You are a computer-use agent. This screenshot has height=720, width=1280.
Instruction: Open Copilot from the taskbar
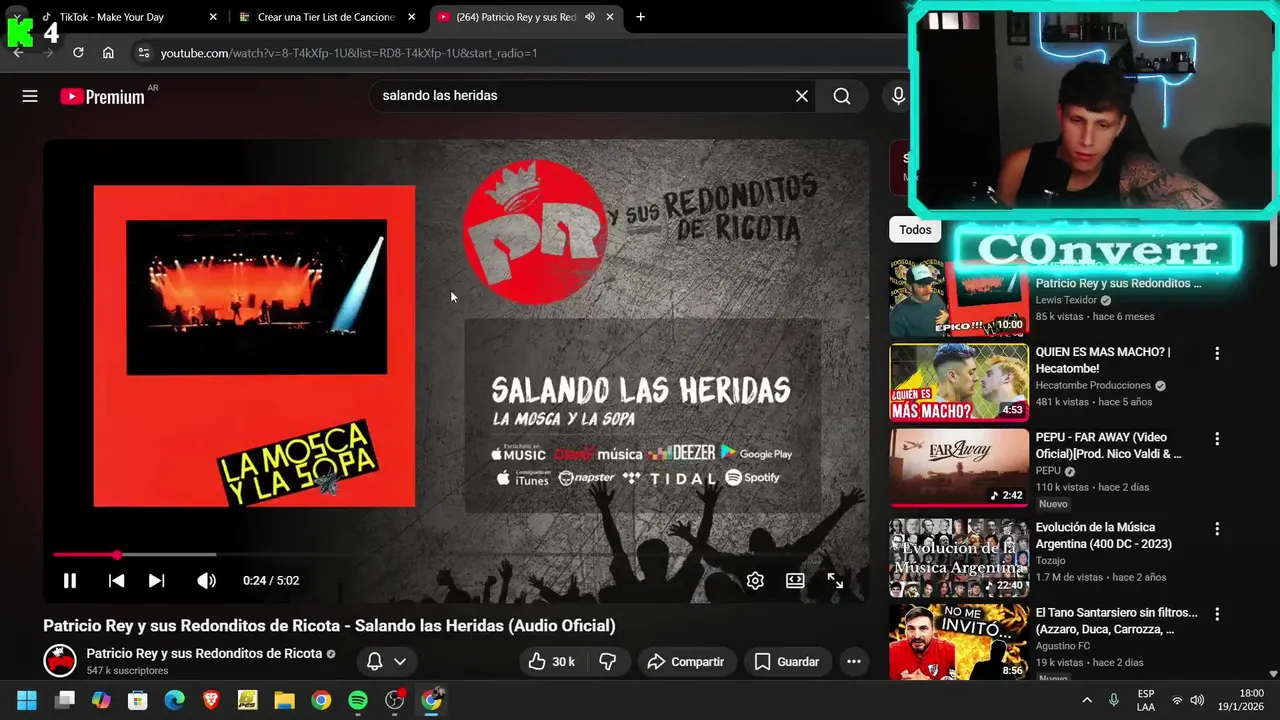tap(101, 701)
